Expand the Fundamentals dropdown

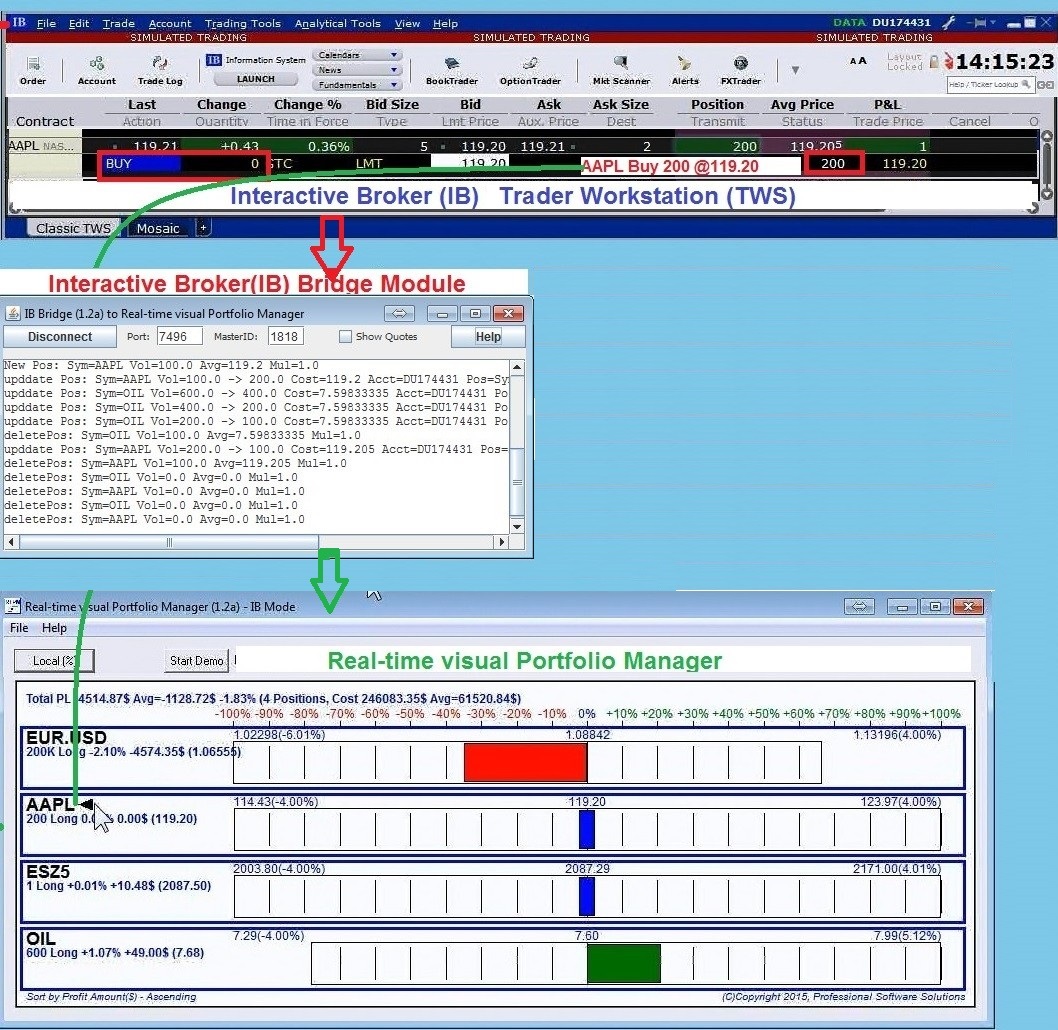357,84
